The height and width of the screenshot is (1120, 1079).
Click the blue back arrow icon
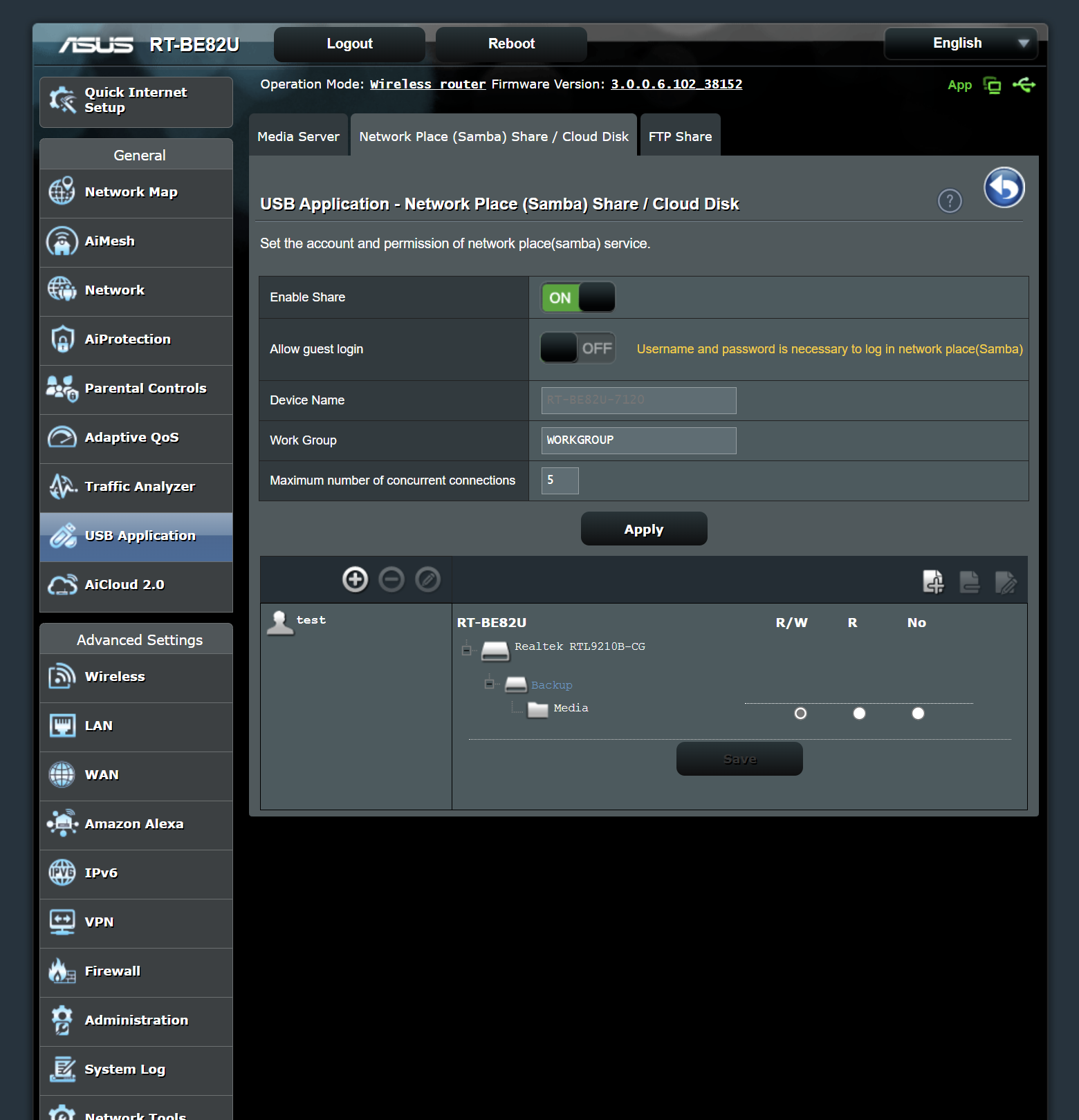point(1004,187)
